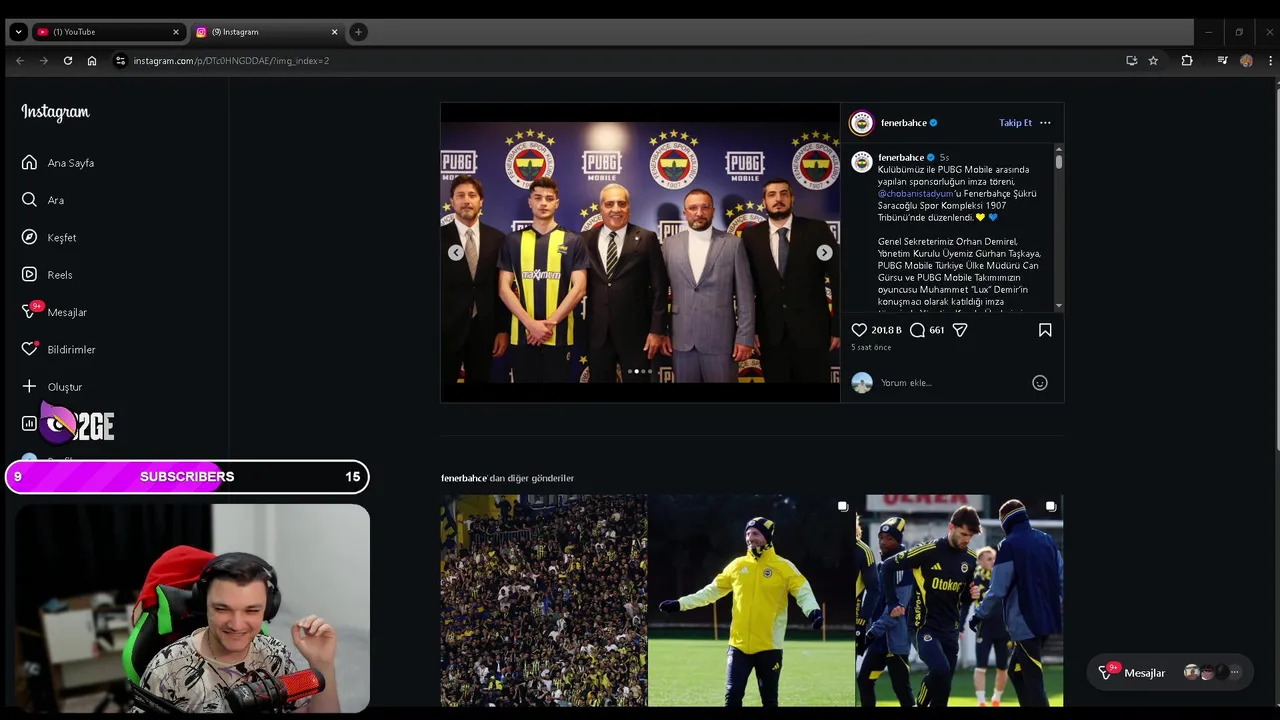Open the emoji picker in the comment box
This screenshot has height=720, width=1280.
[x=1040, y=383]
